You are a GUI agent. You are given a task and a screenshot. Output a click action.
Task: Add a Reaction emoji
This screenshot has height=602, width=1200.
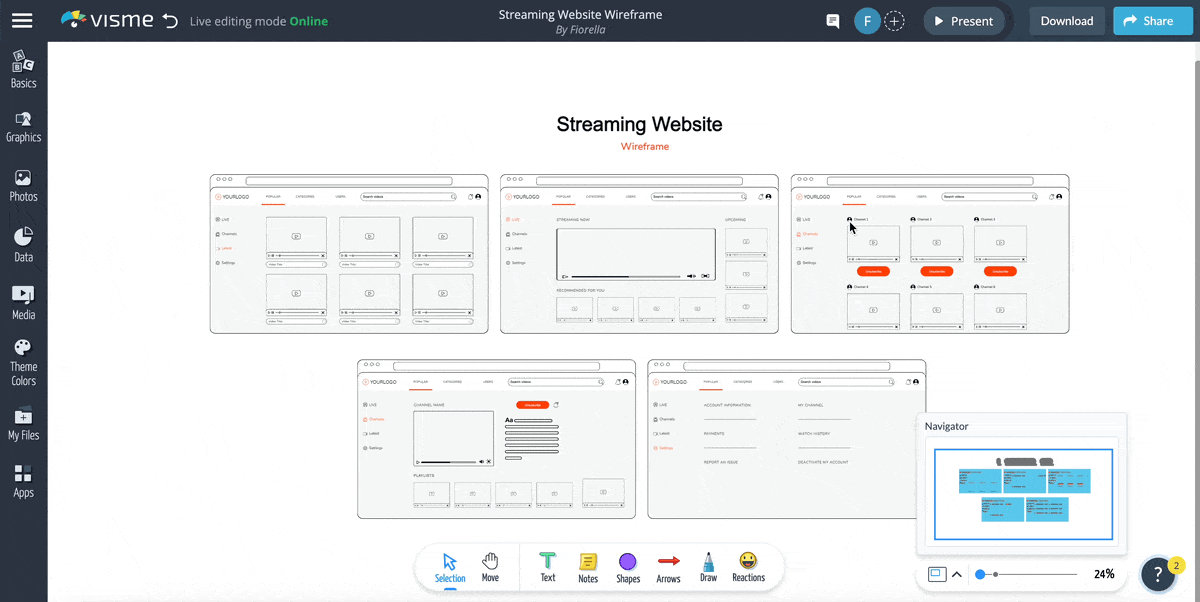(x=748, y=567)
